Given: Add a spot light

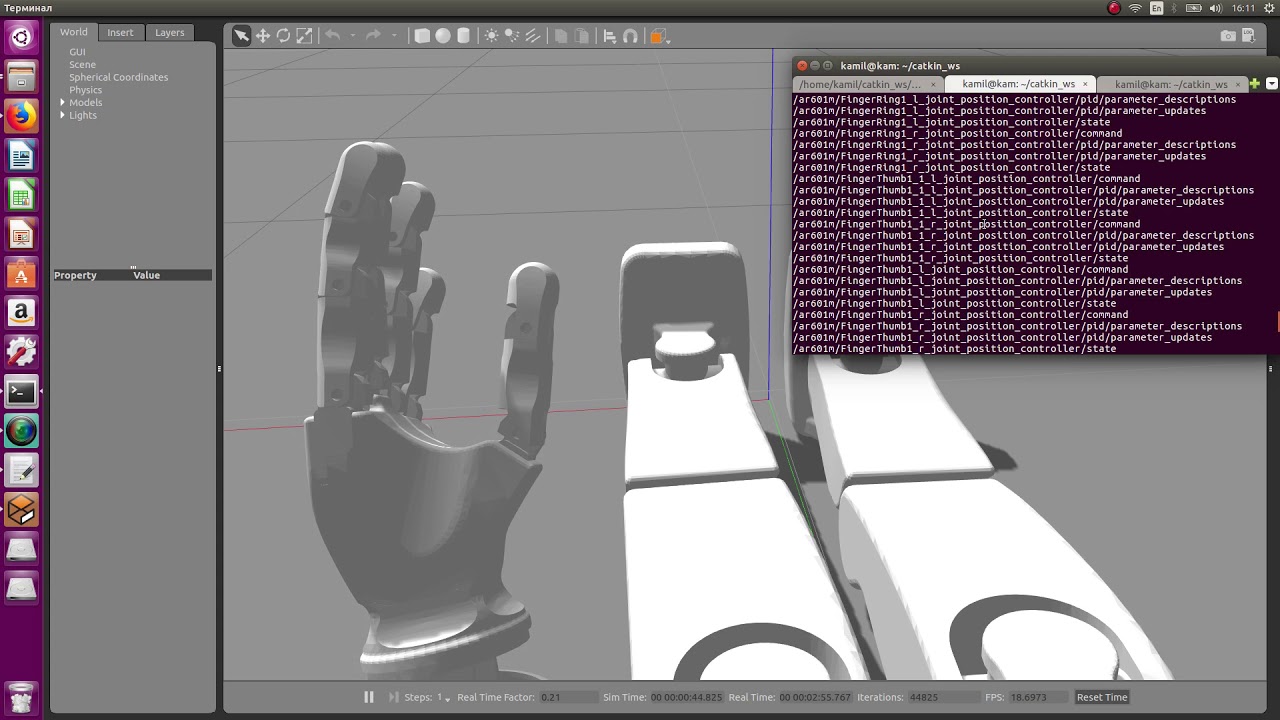Looking at the screenshot, I should [511, 36].
